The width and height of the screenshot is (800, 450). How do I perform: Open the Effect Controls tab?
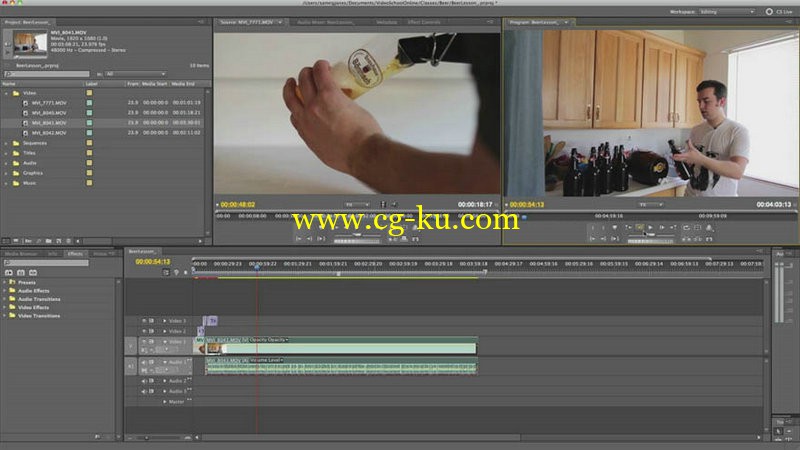point(423,22)
